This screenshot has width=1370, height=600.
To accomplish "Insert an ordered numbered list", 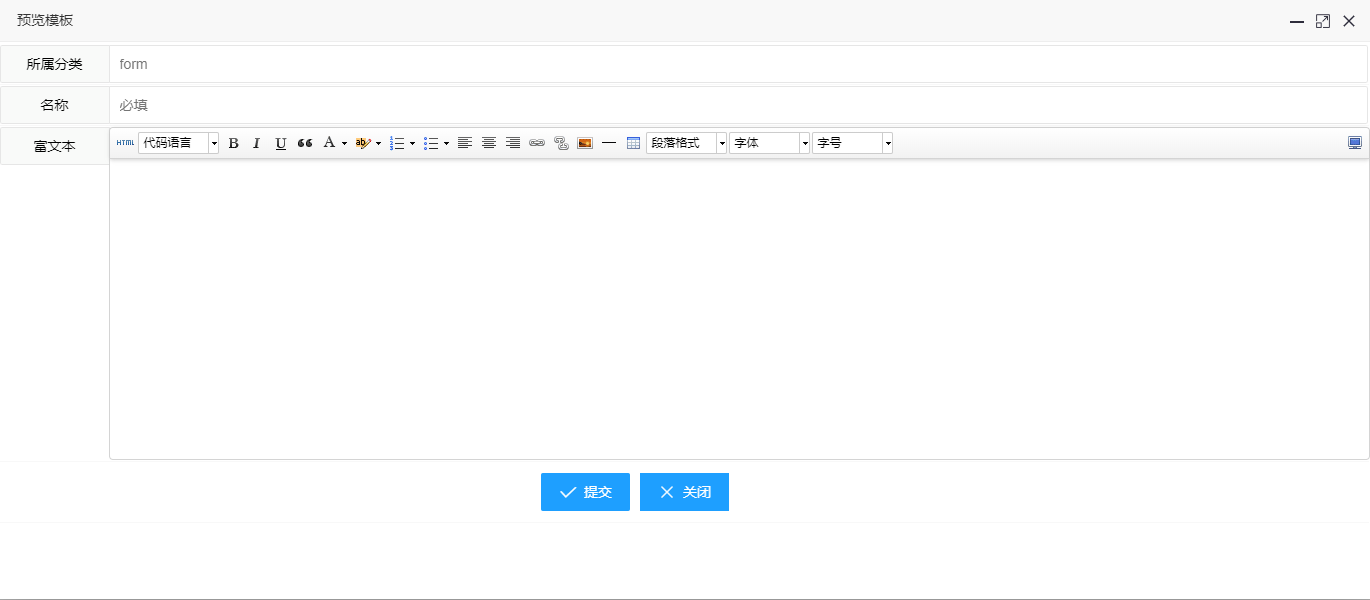I will 396,143.
